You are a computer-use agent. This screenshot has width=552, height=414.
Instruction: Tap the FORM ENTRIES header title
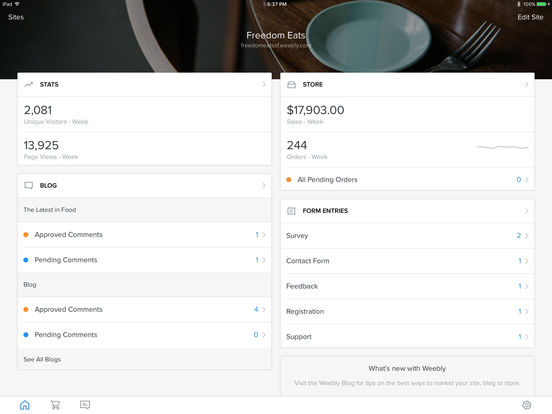[325, 211]
